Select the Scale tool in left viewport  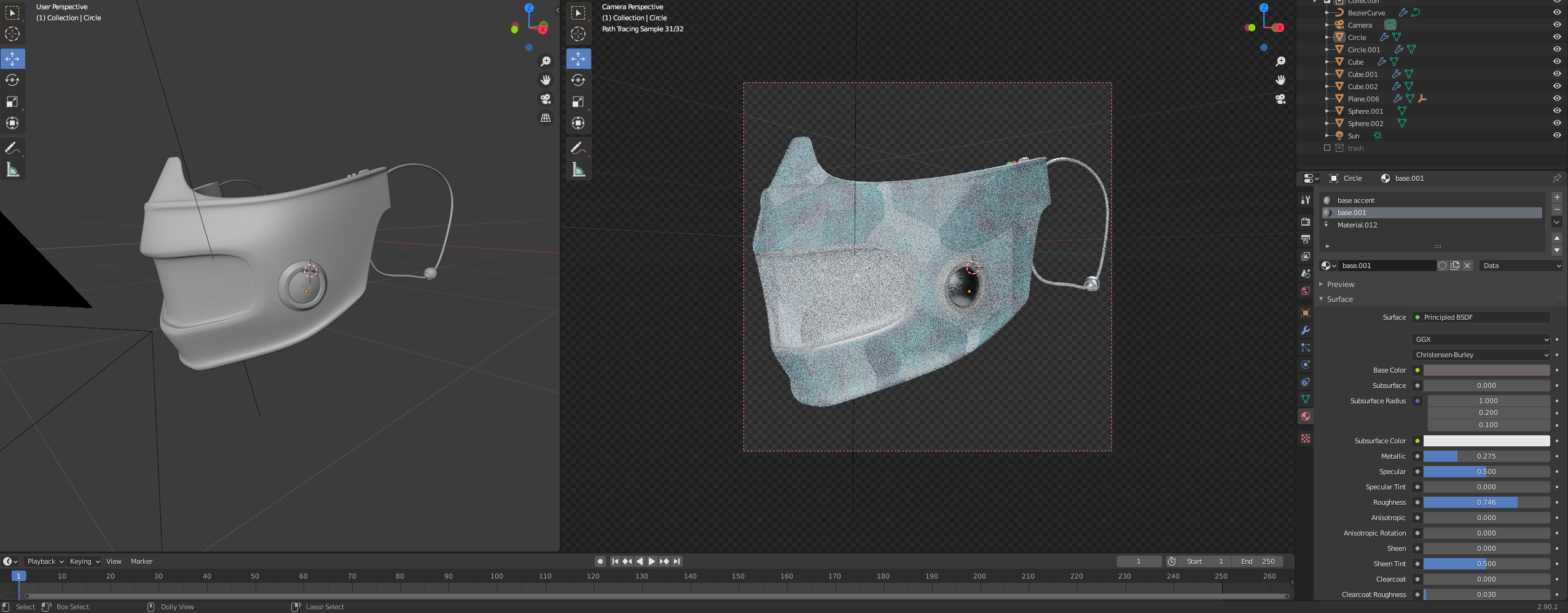point(12,101)
